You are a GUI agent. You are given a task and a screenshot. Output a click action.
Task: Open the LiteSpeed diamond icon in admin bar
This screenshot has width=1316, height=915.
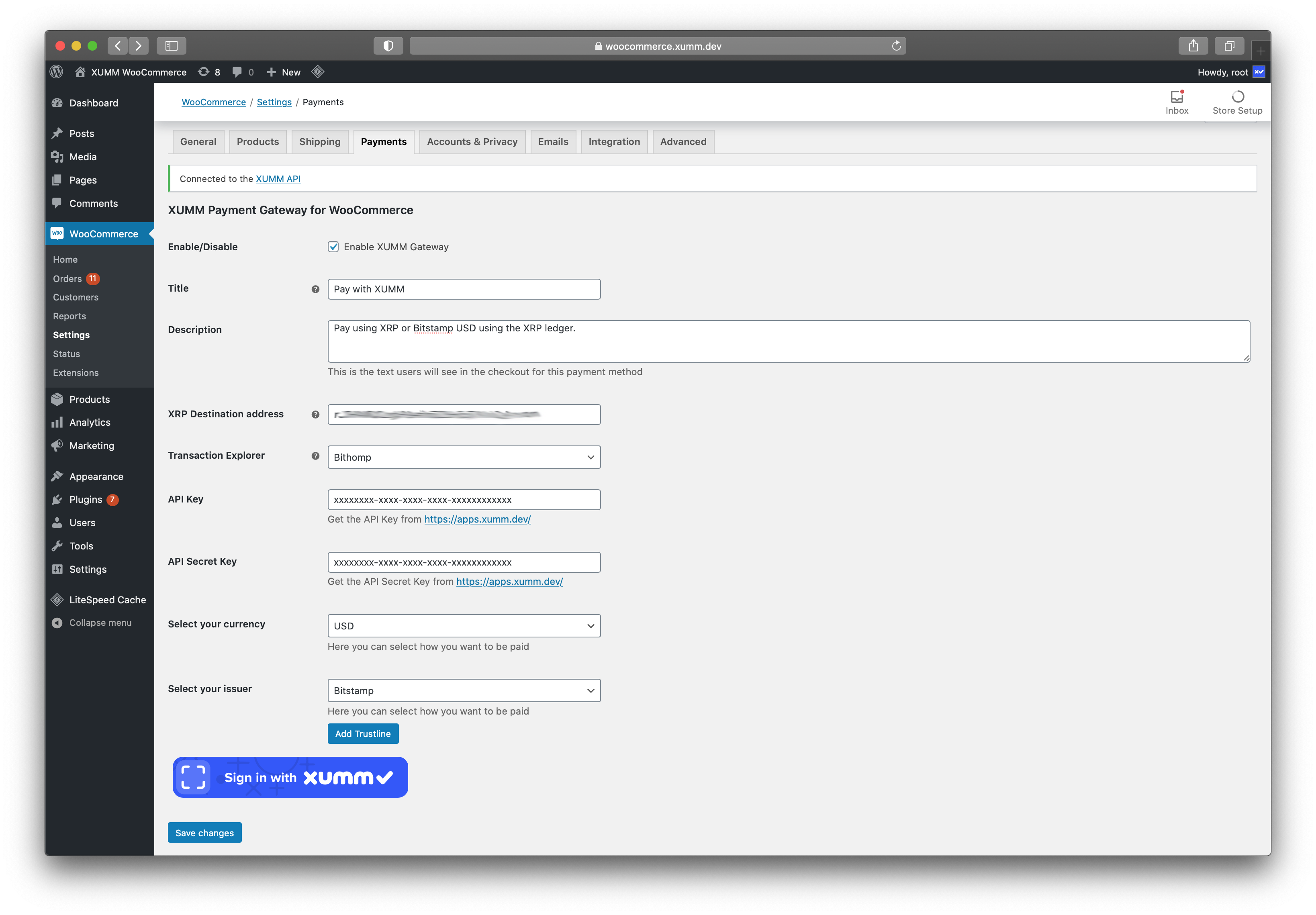point(317,71)
